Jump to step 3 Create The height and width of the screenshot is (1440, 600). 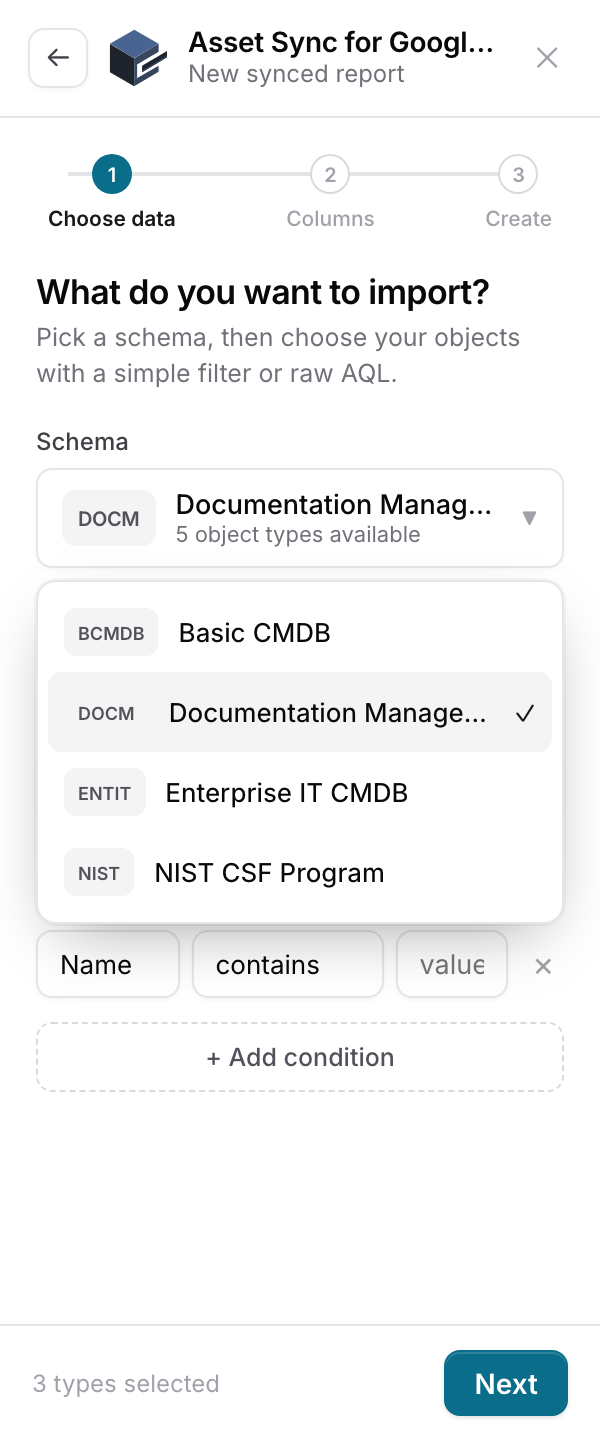click(518, 192)
